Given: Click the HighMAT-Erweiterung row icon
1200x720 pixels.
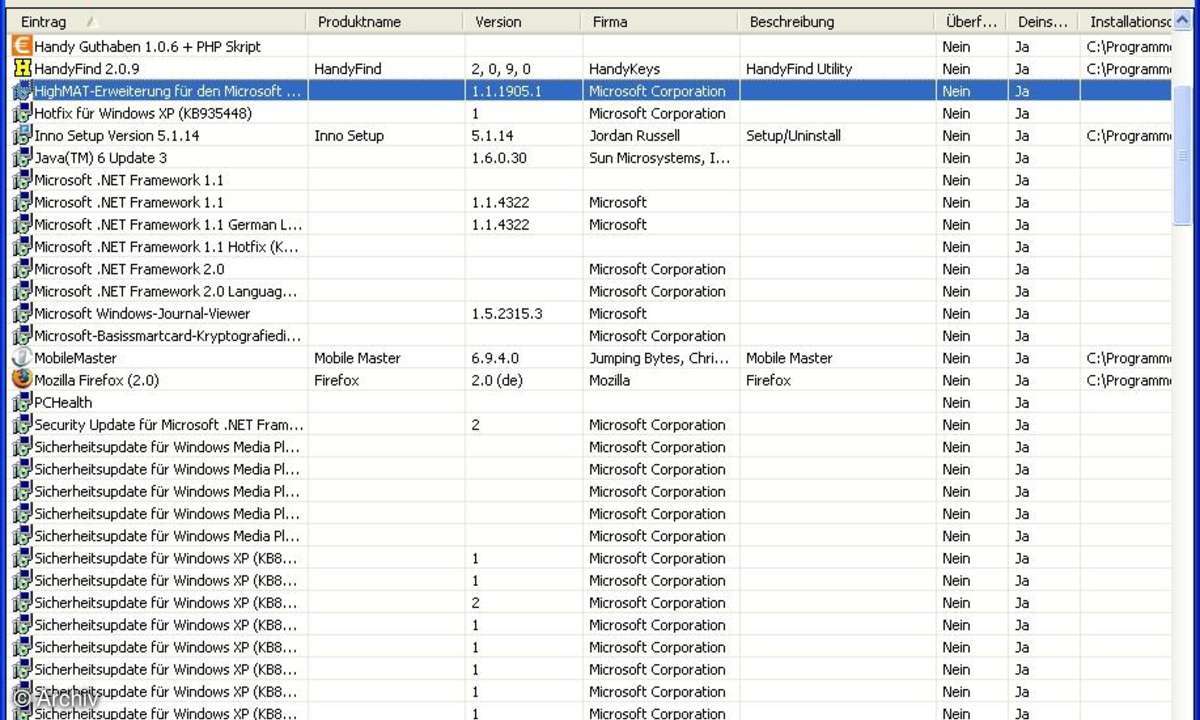Looking at the screenshot, I should (x=21, y=91).
